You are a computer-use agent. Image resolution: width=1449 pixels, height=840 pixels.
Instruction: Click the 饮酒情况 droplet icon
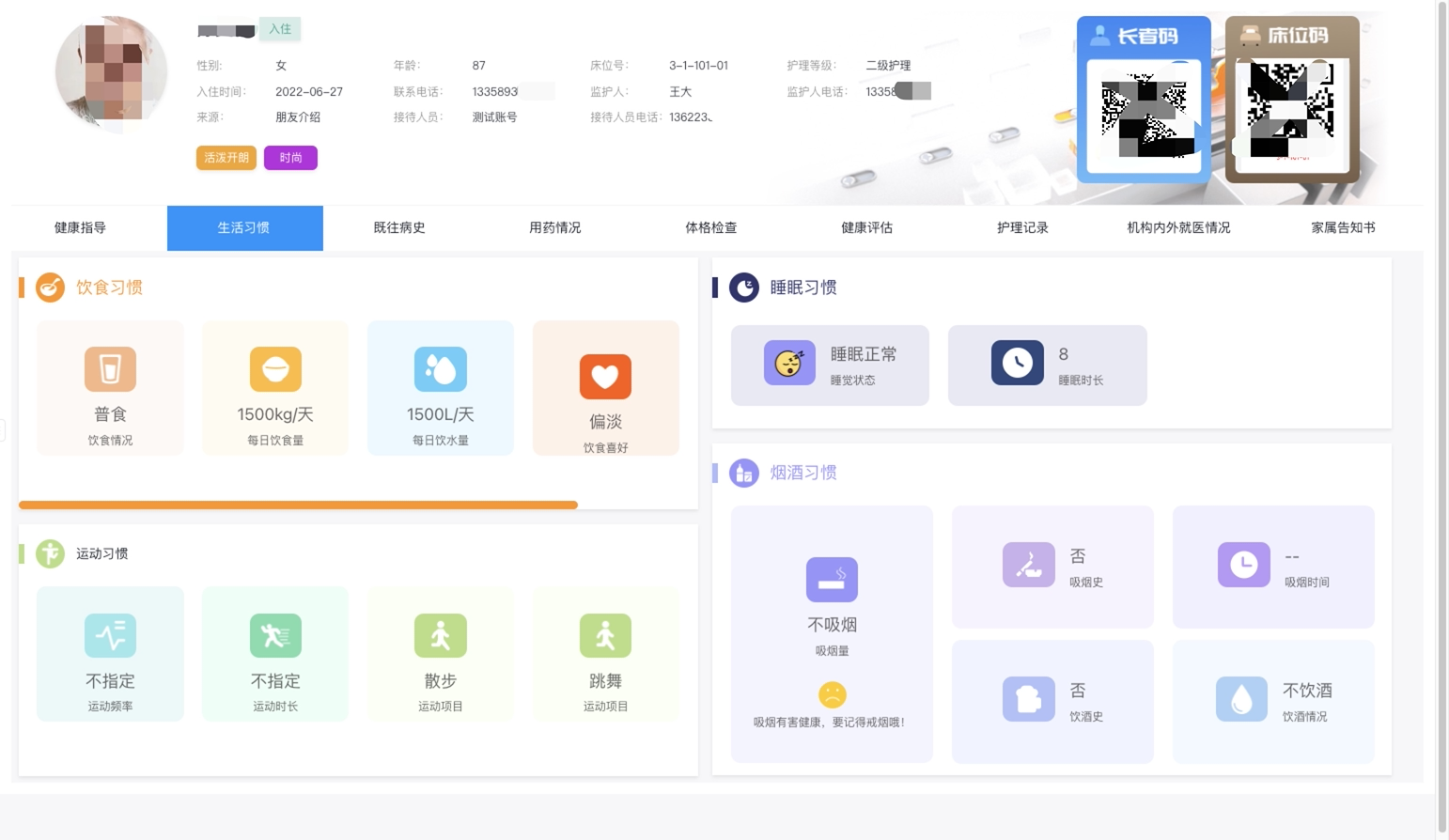tap(1241, 699)
